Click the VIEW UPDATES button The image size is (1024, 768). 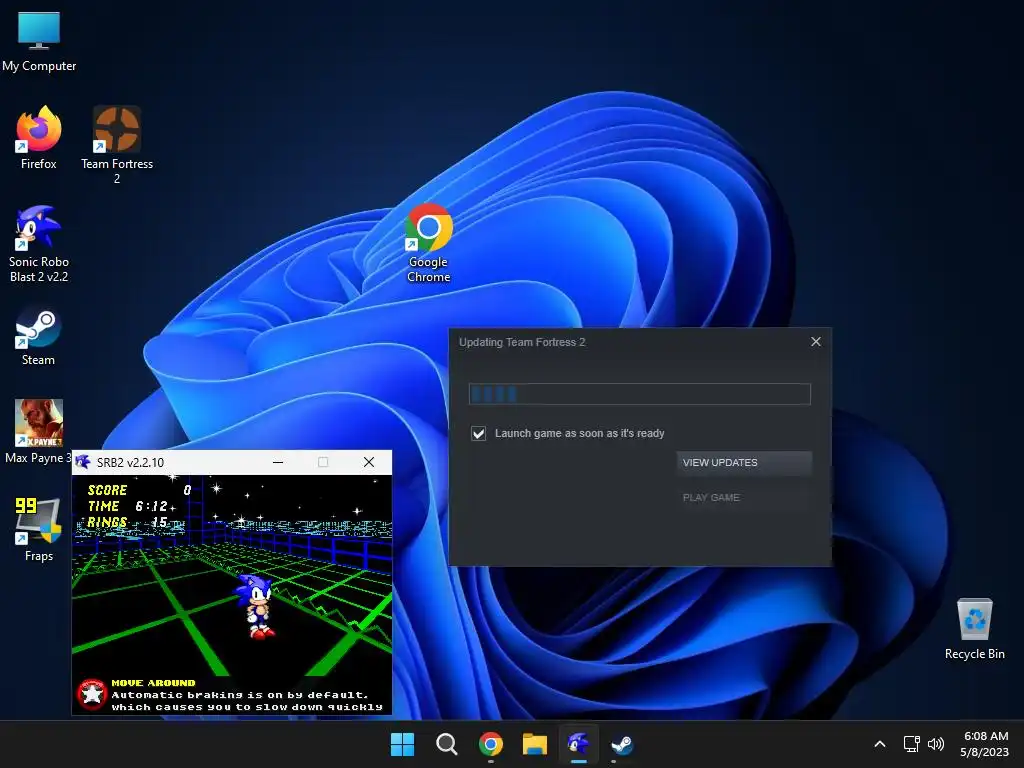744,463
